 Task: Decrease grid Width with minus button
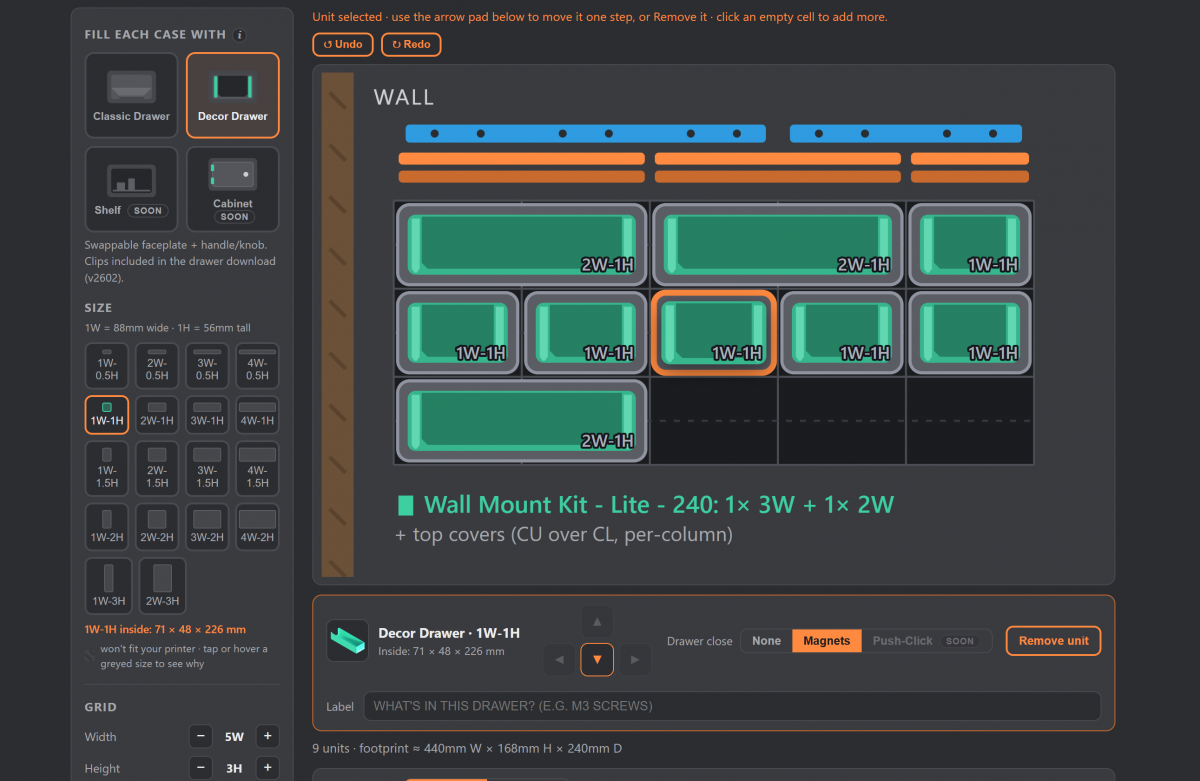(202, 737)
